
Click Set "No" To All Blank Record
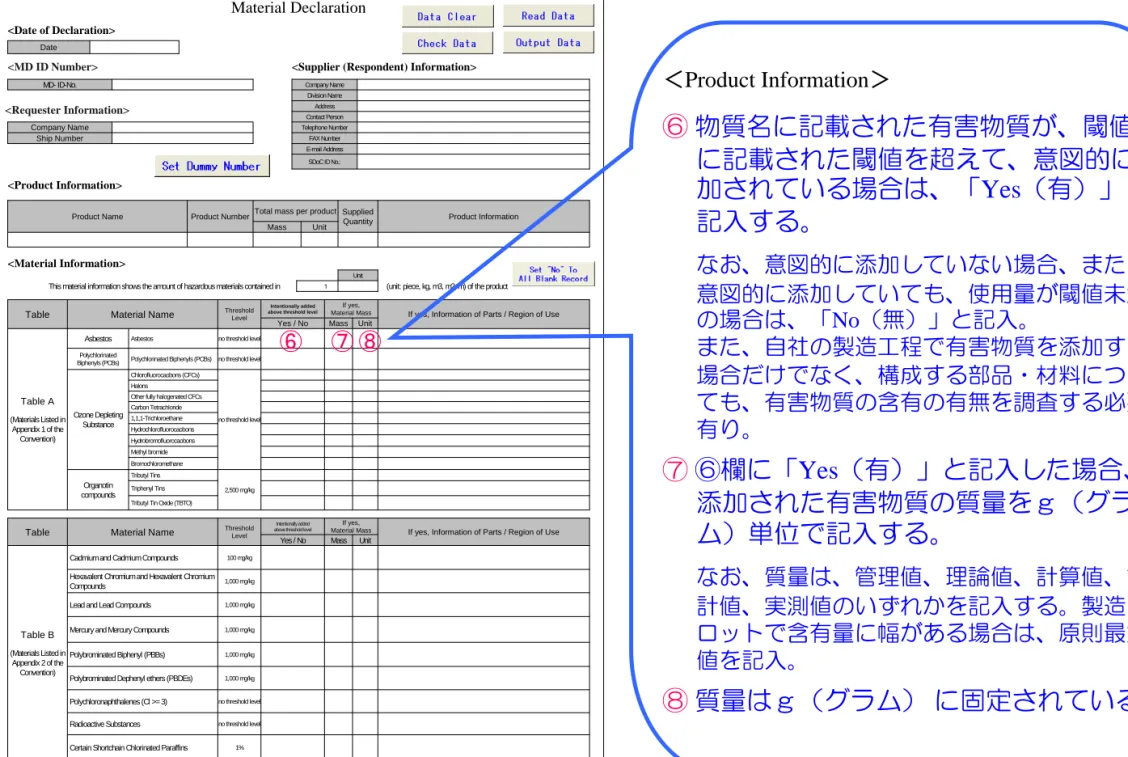click(553, 274)
